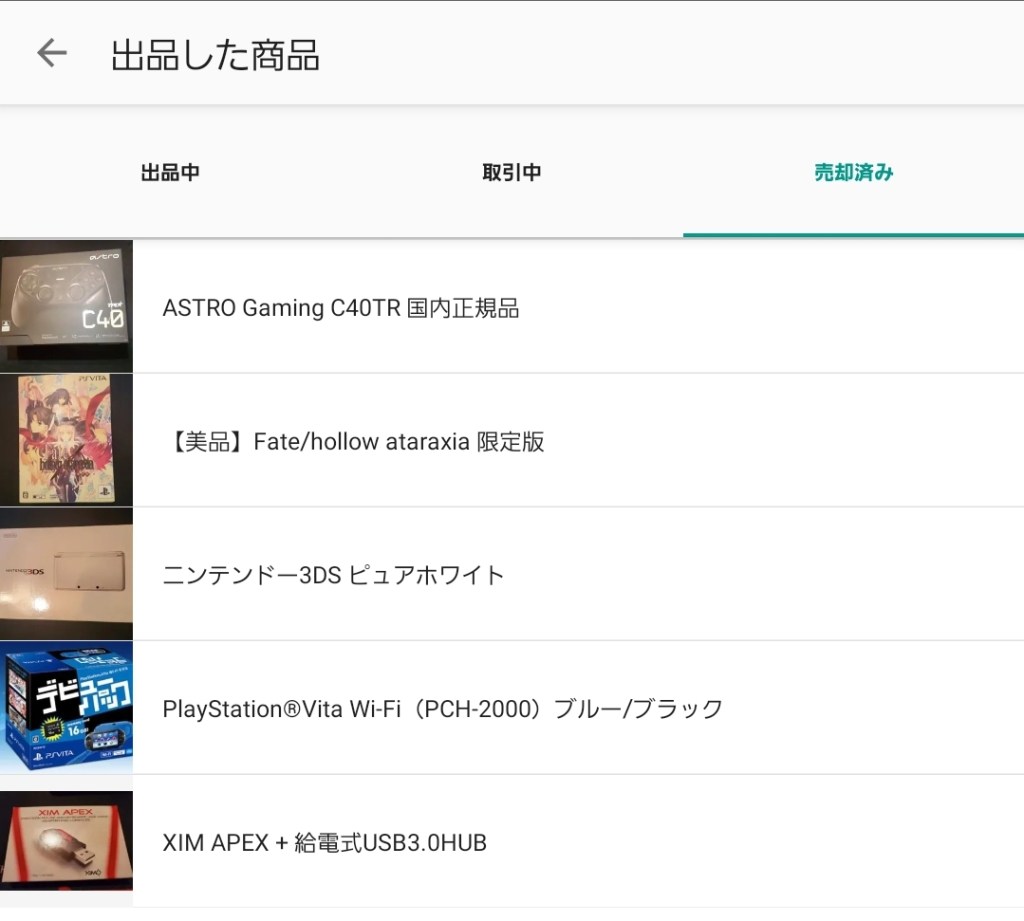Click the 出品した商品 page title
Screen dimensions: 1024x921
coord(215,55)
